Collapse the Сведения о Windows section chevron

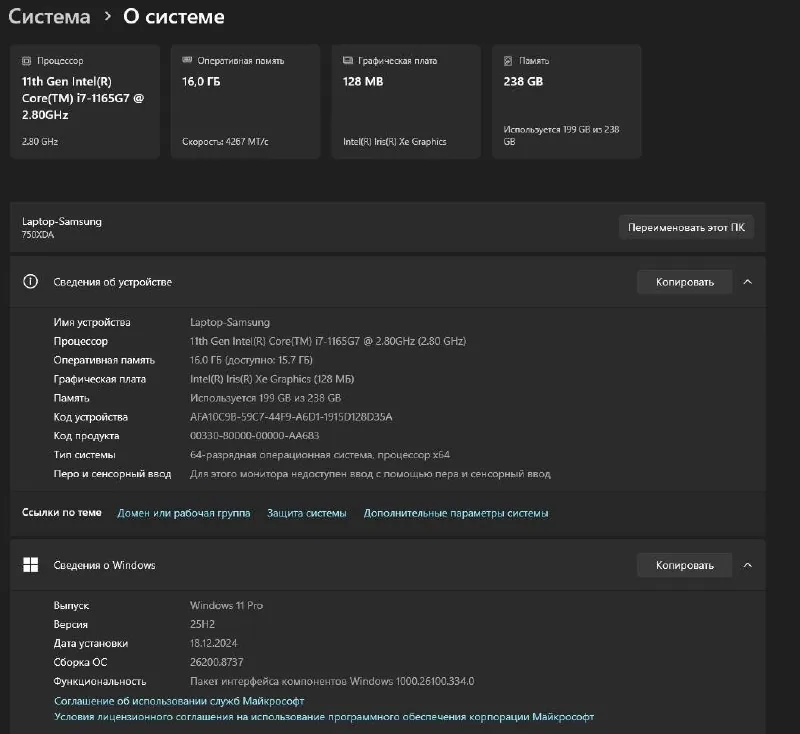click(747, 565)
